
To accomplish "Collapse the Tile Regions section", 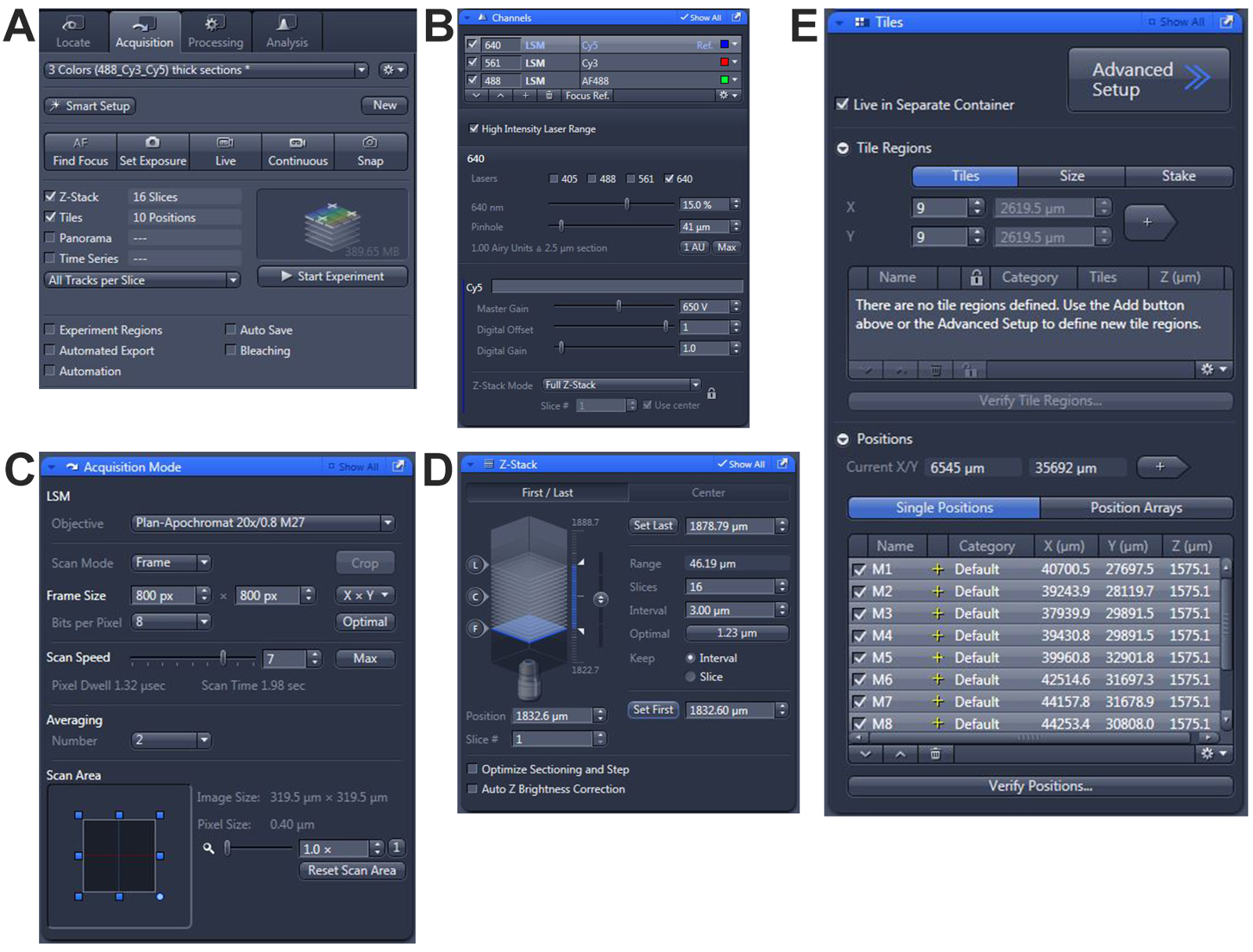I will tap(843, 148).
